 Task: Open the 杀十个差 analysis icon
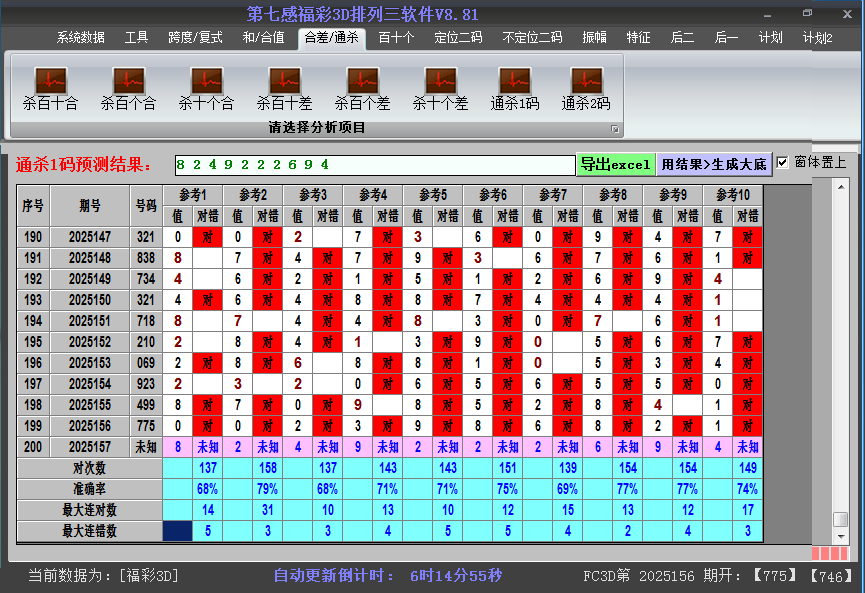point(440,89)
